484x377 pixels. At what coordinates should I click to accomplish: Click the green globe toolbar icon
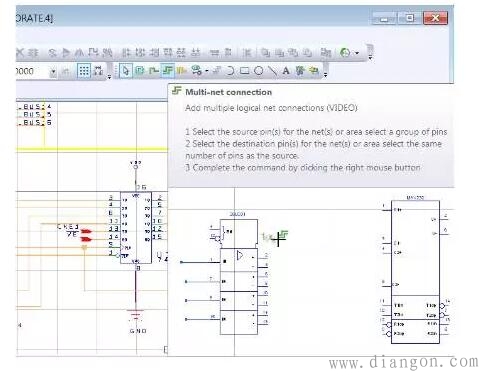[x=345, y=53]
